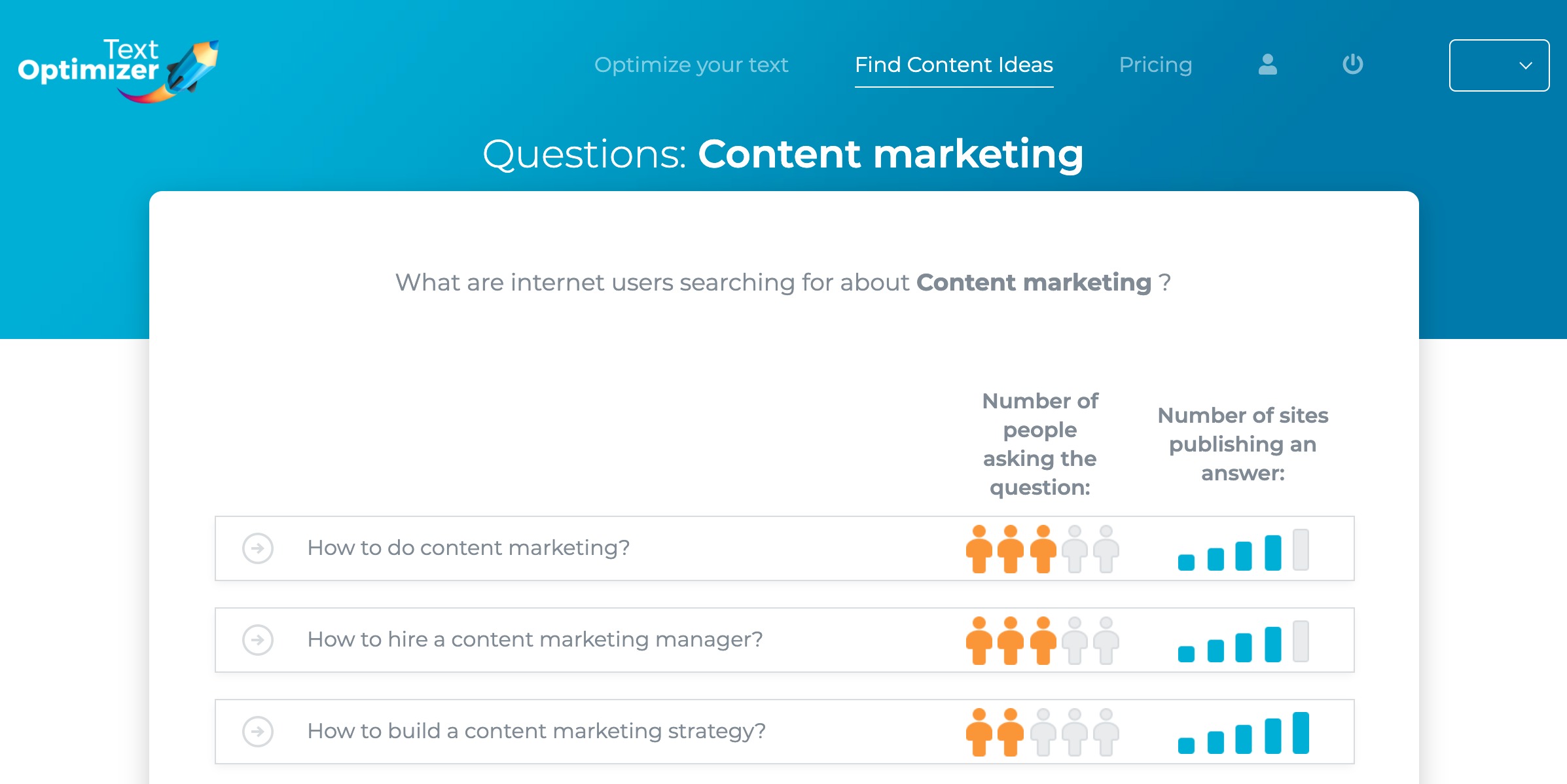Image resolution: width=1567 pixels, height=784 pixels.
Task: Select the Find Content Ideas tab
Action: (954, 65)
